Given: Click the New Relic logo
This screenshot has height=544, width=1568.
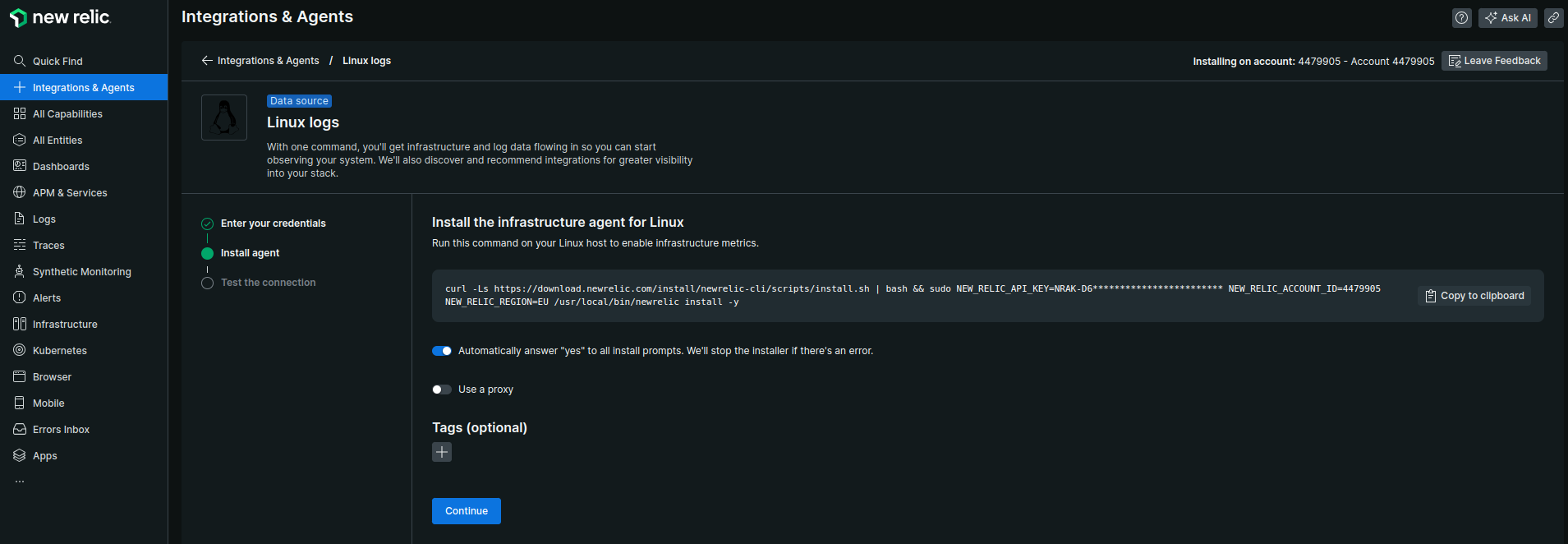Looking at the screenshot, I should (x=60, y=17).
